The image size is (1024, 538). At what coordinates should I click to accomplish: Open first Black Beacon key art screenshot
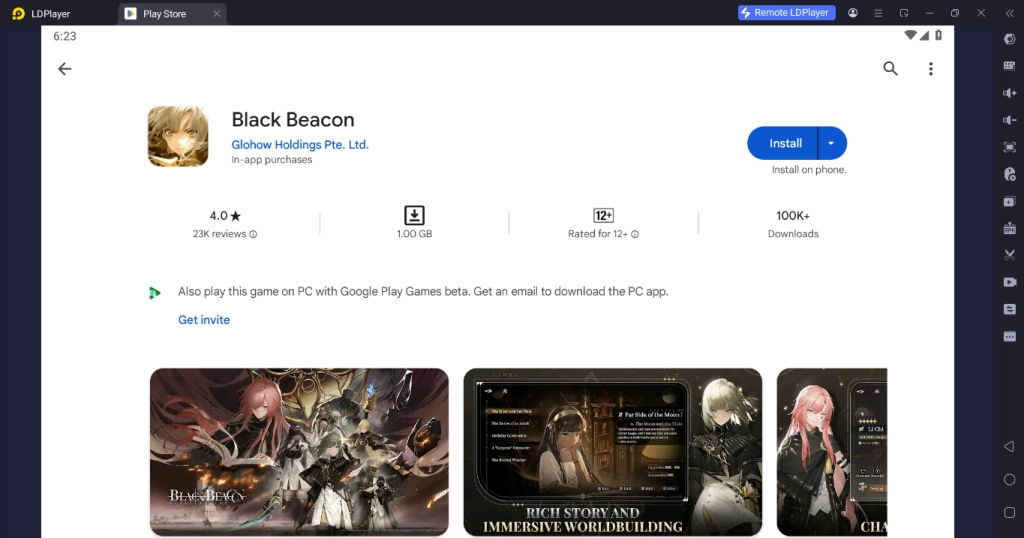click(299, 452)
